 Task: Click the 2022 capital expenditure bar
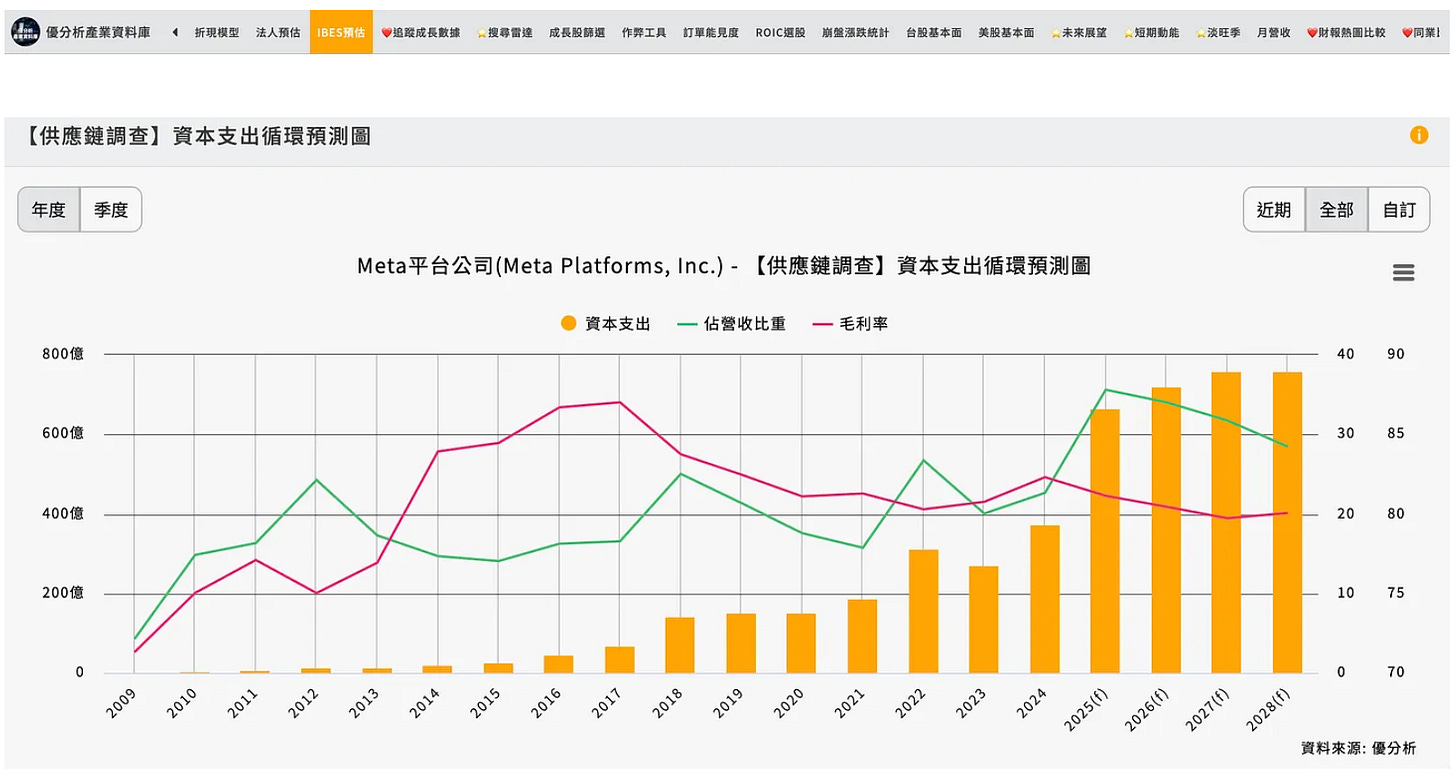point(923,611)
